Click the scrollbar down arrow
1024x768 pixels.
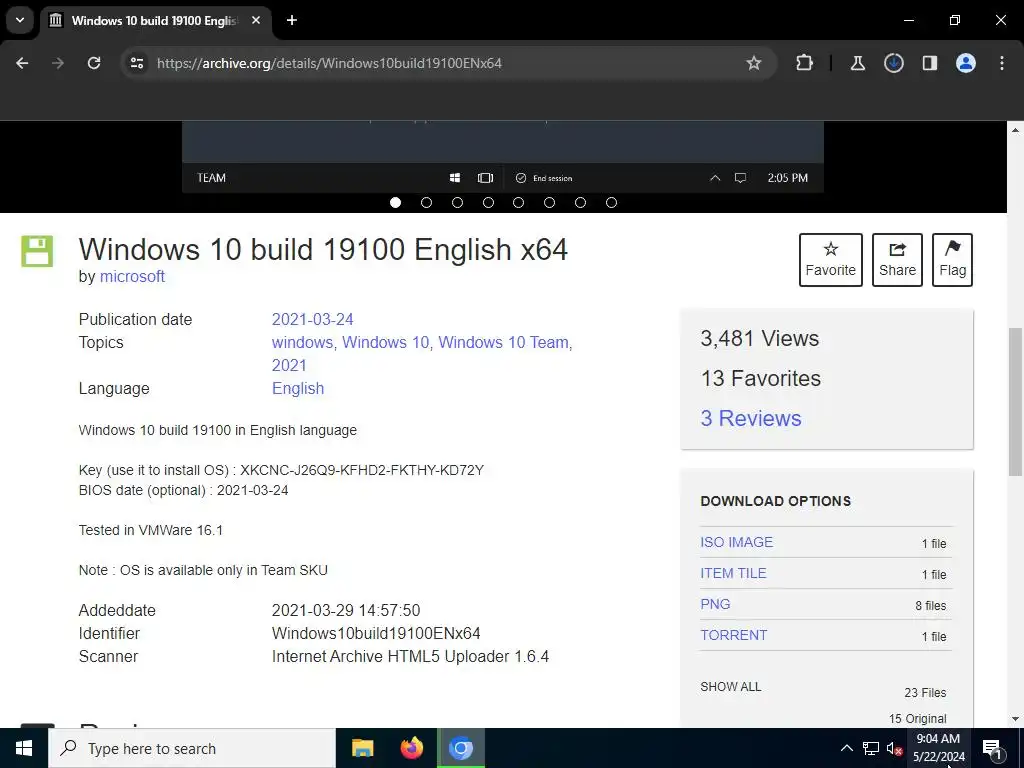click(x=1015, y=719)
